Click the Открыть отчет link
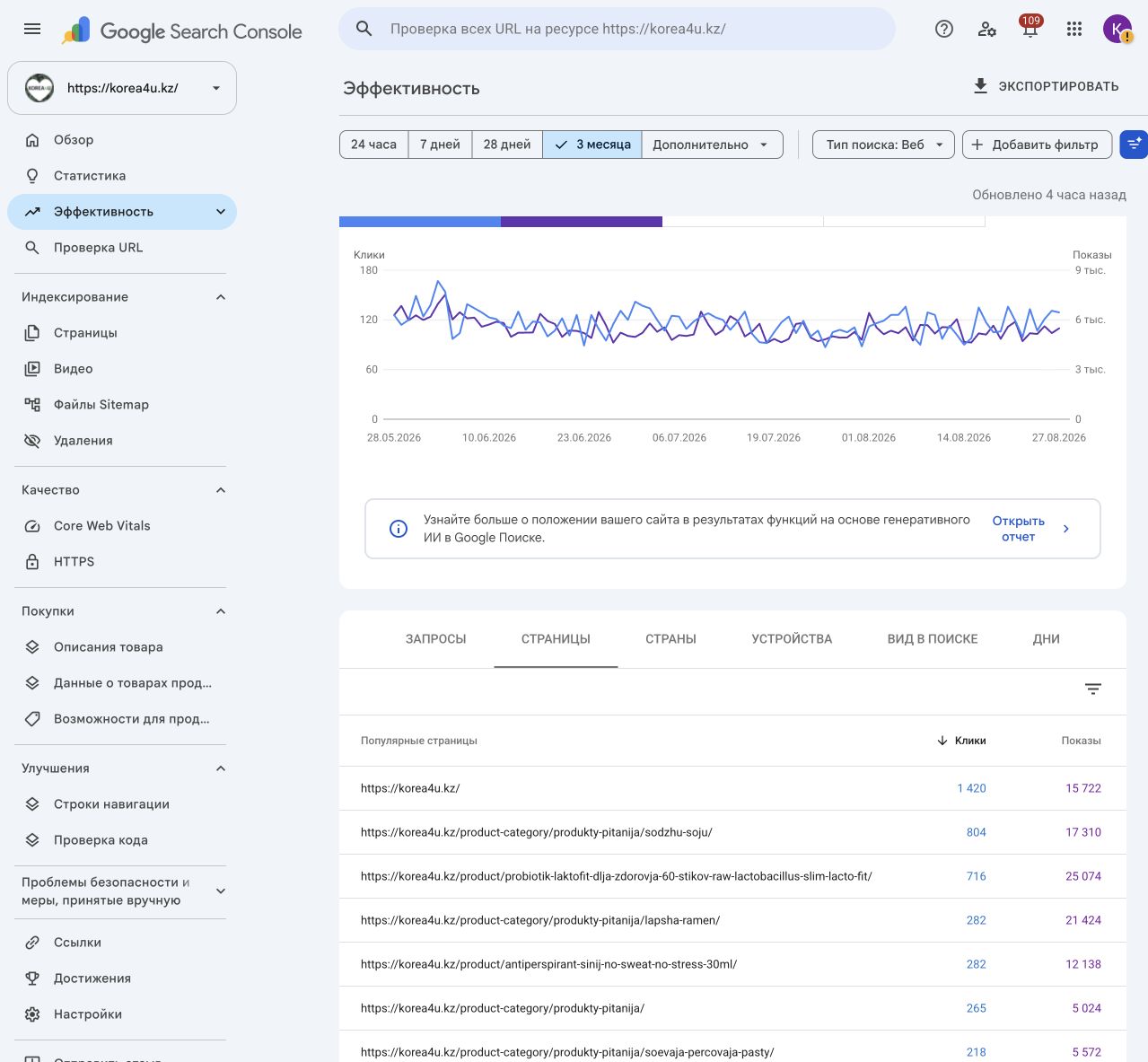1148x1062 pixels. click(1019, 529)
